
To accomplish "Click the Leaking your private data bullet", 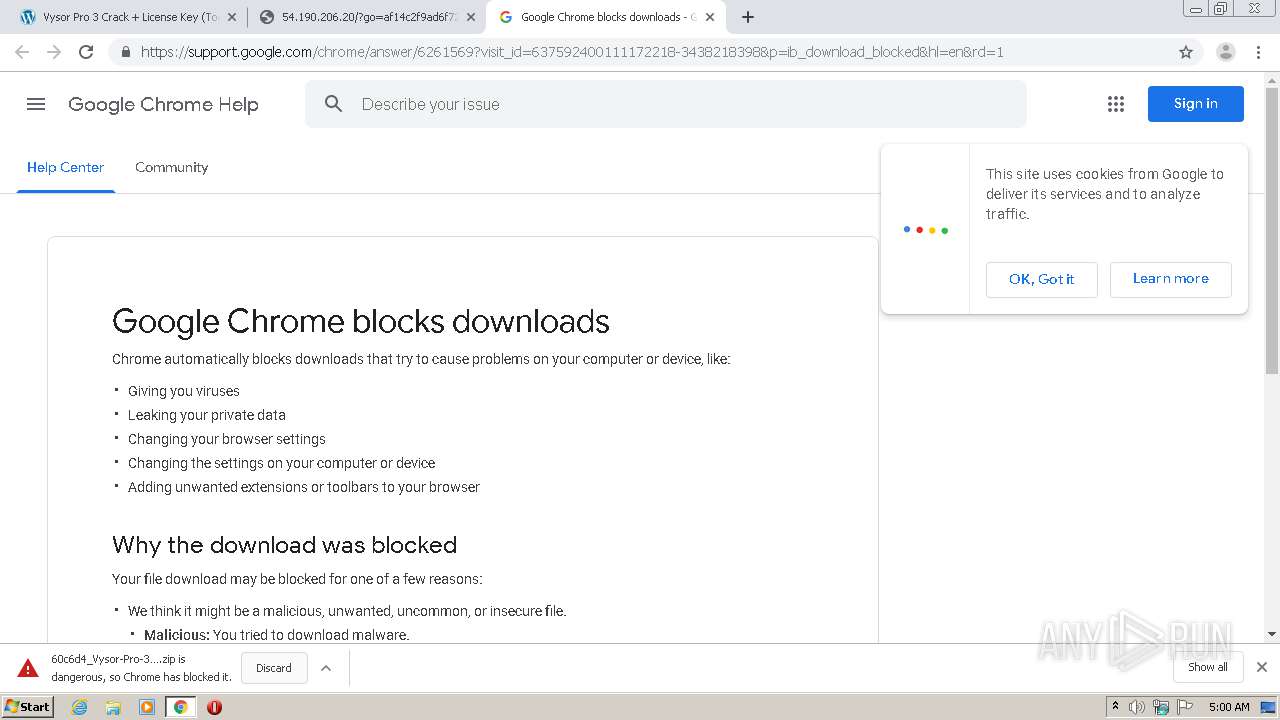I will 207,415.
